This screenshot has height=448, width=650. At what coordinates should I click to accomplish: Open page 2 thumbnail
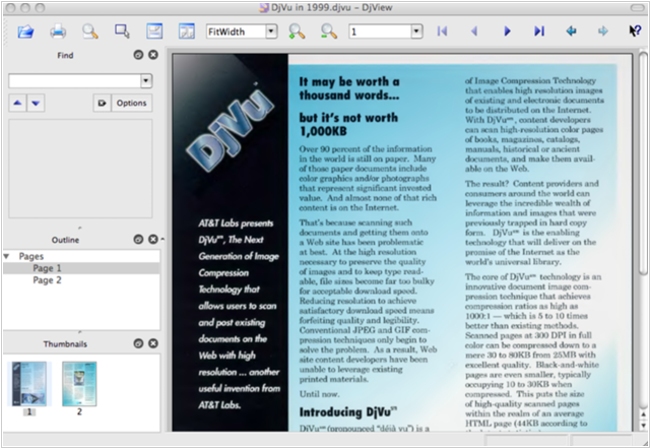(x=80, y=383)
